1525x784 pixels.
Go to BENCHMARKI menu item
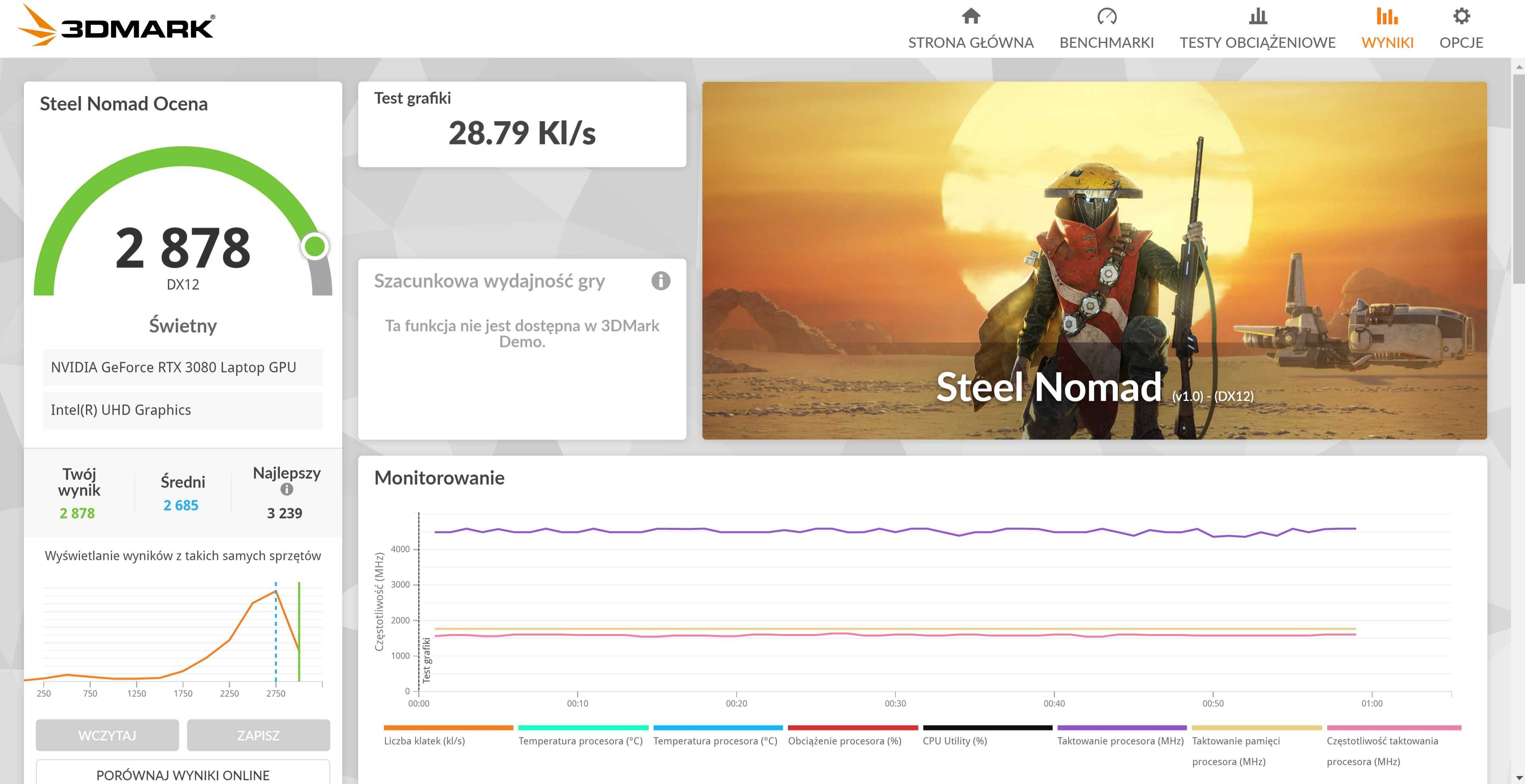1106,43
